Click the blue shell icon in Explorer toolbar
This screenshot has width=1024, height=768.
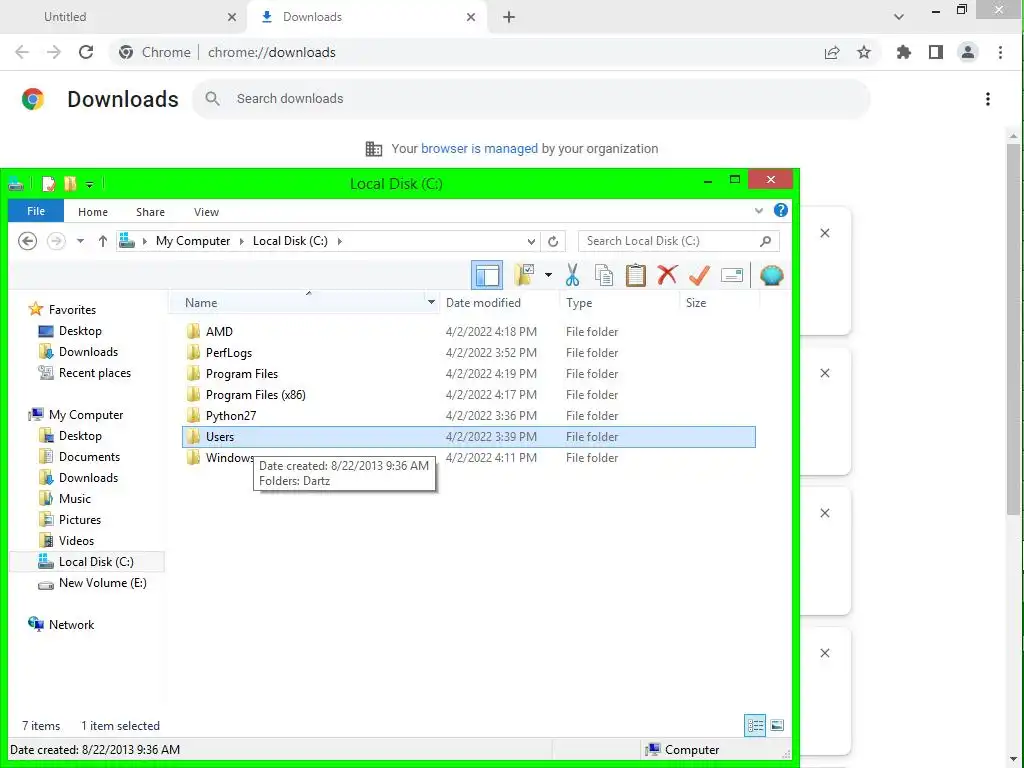click(771, 275)
